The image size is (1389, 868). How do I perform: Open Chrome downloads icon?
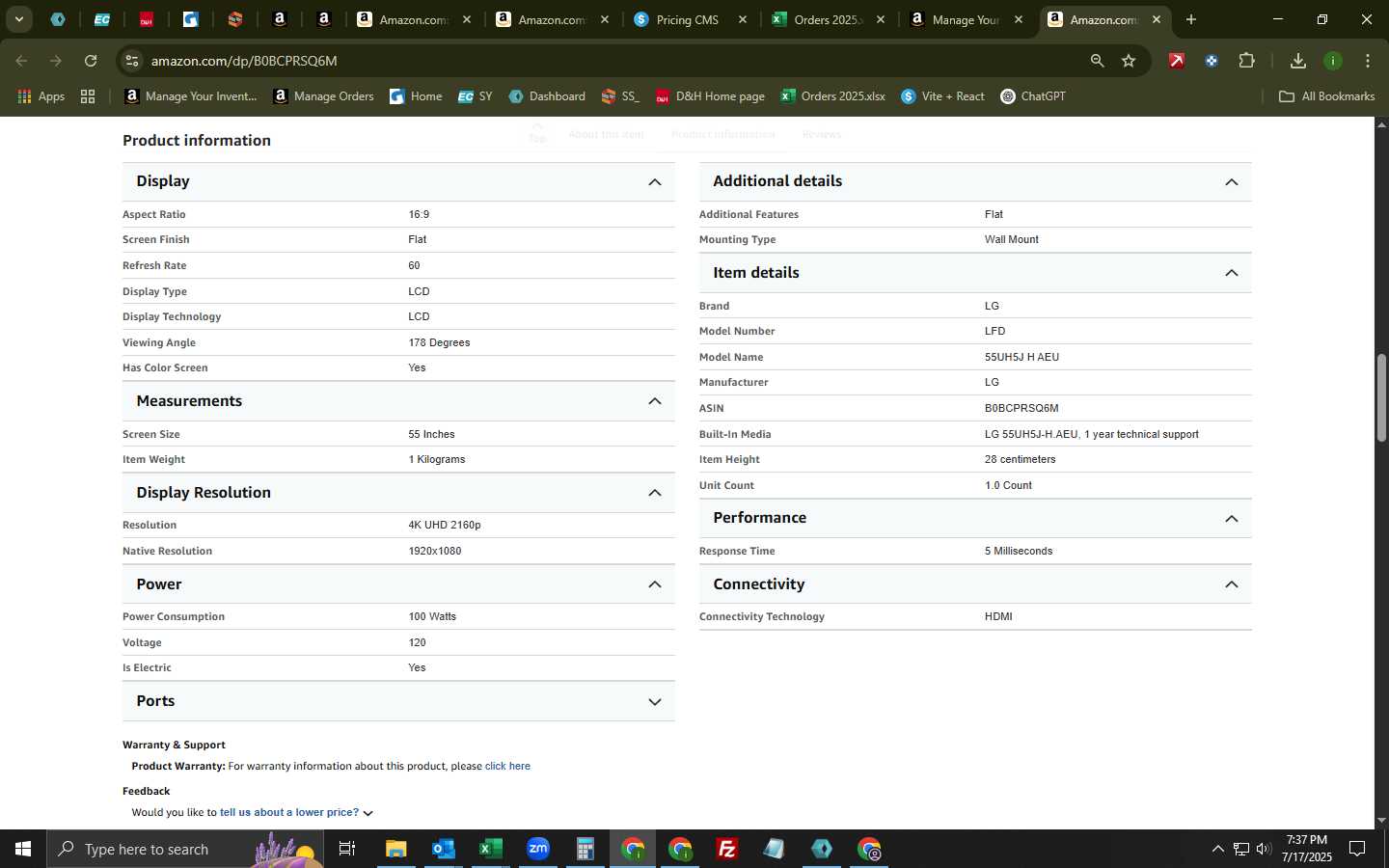1297,61
